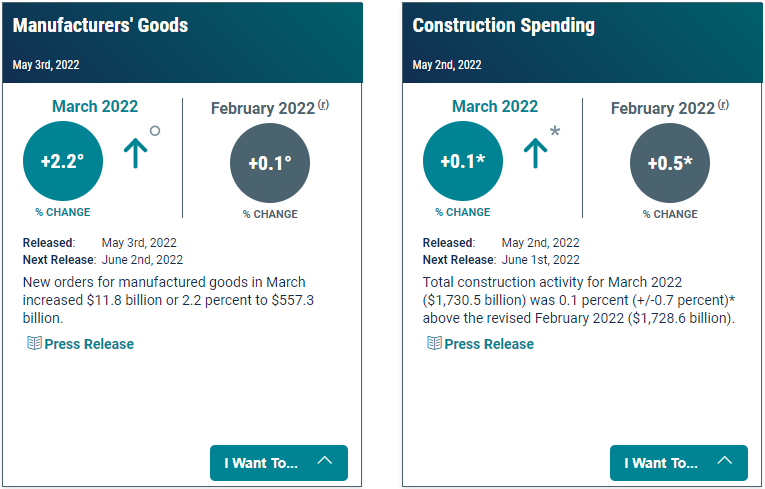Select the +2.2° March 2022 circle
Image resolution: width=765 pixels, height=489 pixels.
[62, 161]
